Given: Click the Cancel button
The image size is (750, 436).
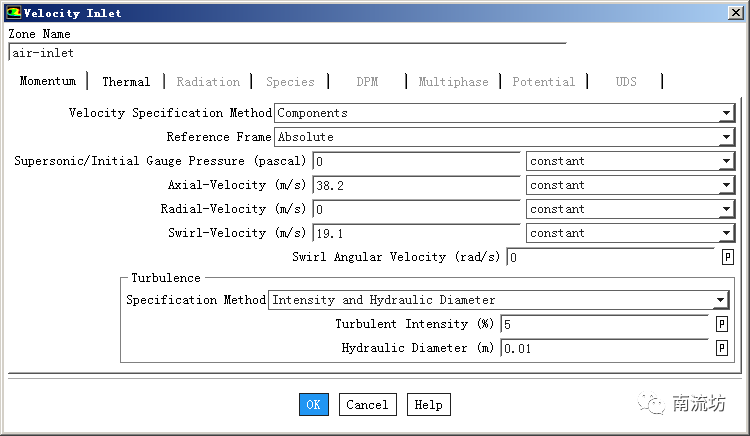Looking at the screenshot, I should tap(367, 405).
